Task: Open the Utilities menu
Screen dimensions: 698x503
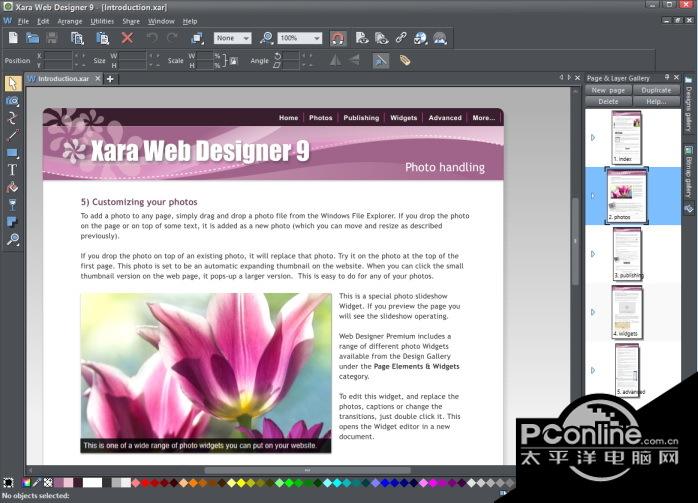Action: point(102,21)
